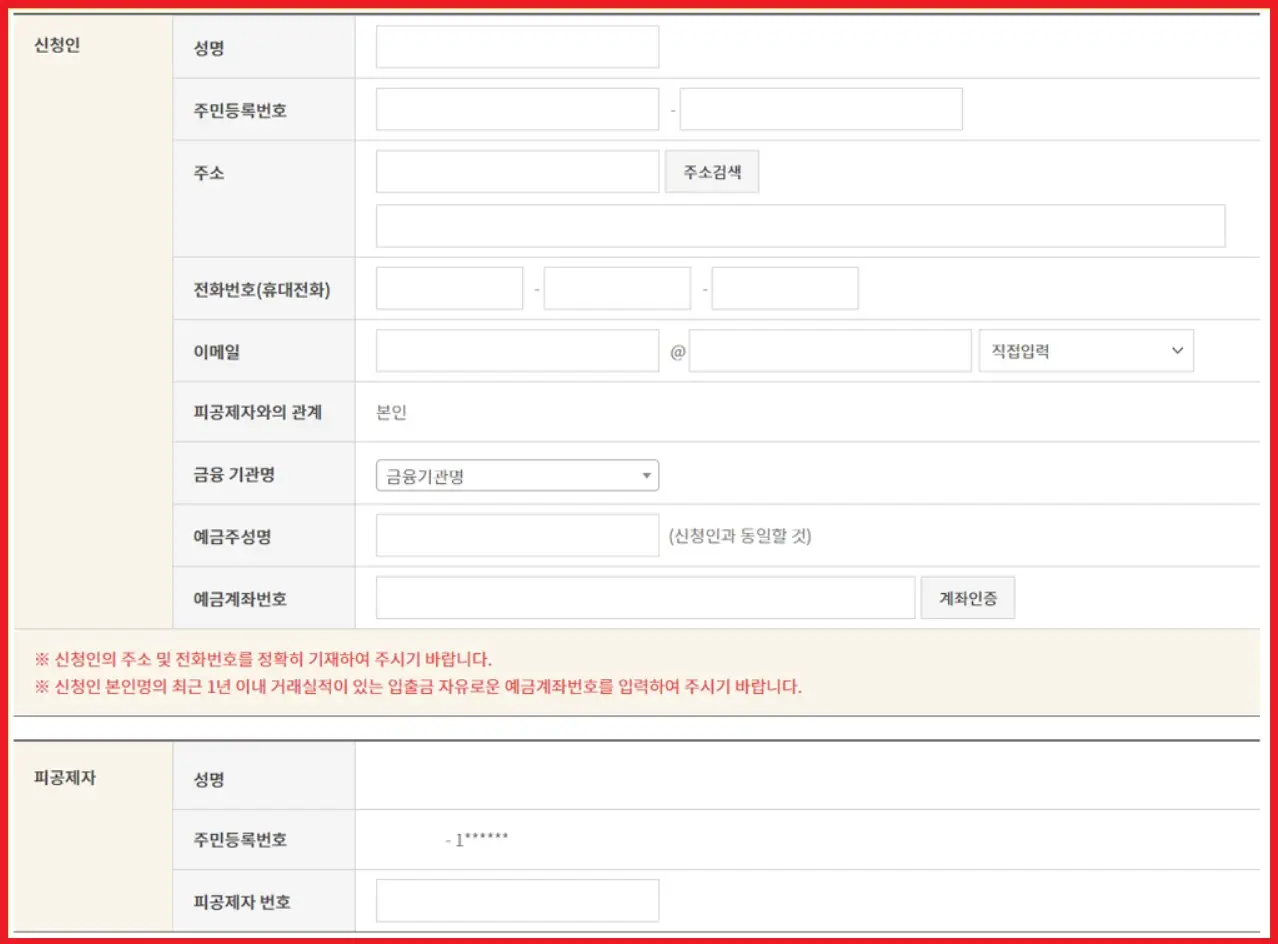1278x944 pixels.
Task: Click the dropdown arrow beside 금융기관명
Action: [648, 475]
